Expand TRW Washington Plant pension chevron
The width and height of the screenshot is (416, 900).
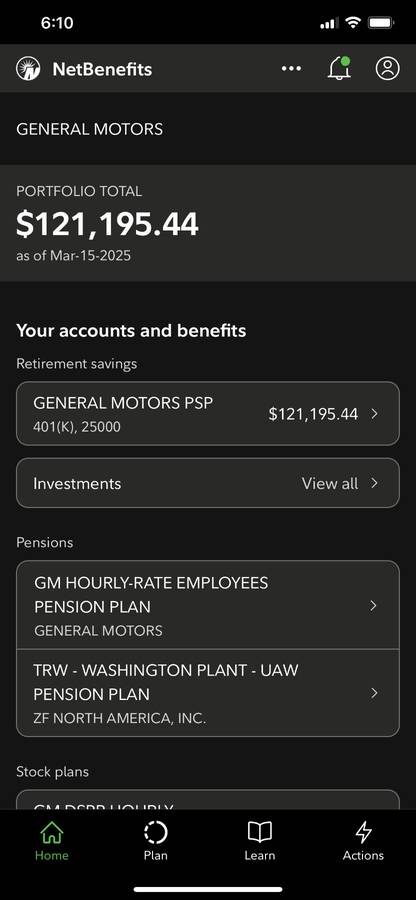374,693
